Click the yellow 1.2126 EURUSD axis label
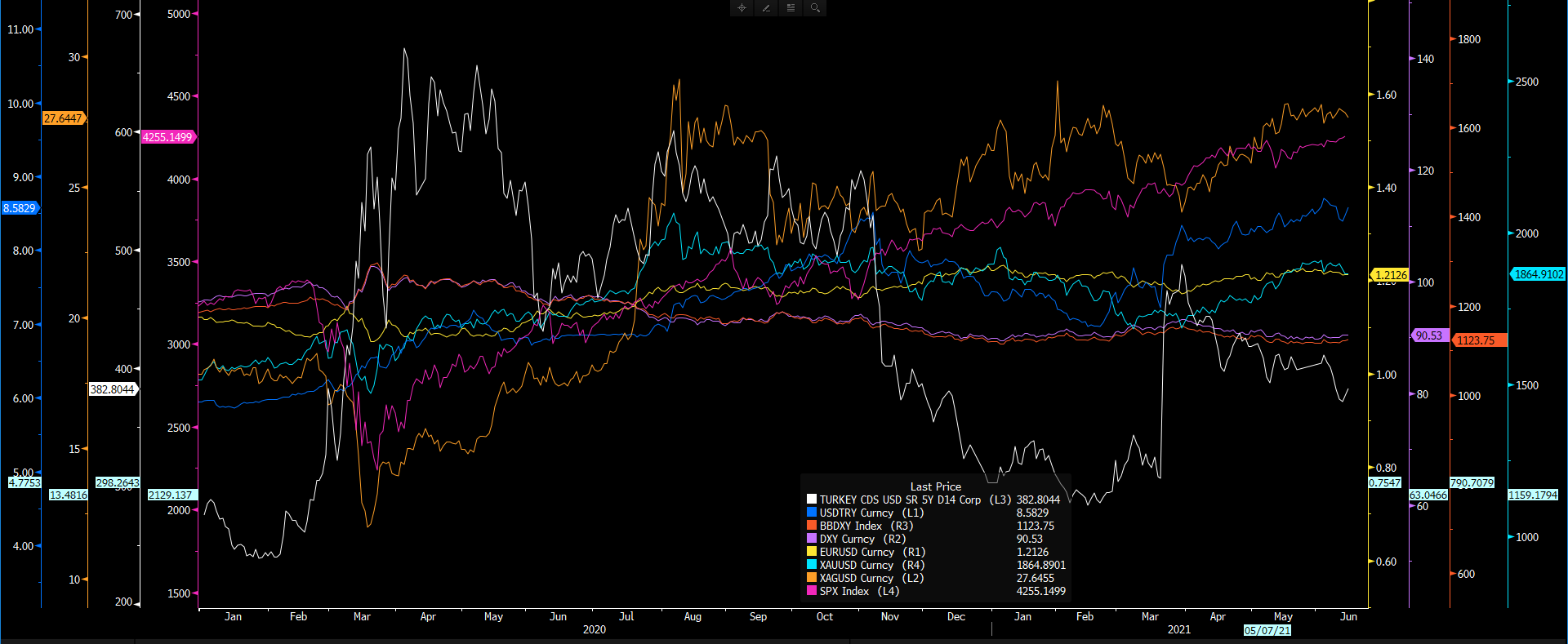This screenshot has height=644, width=1568. point(1391,275)
